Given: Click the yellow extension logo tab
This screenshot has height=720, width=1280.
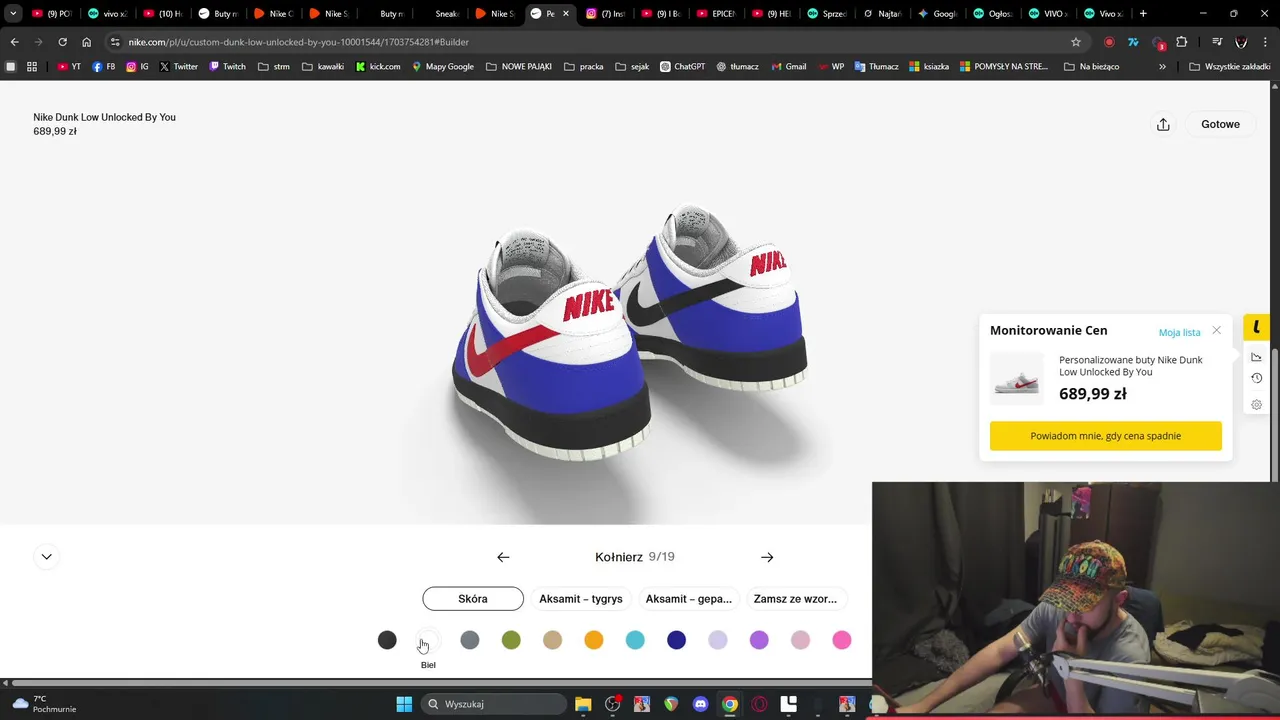Looking at the screenshot, I should 1256,327.
